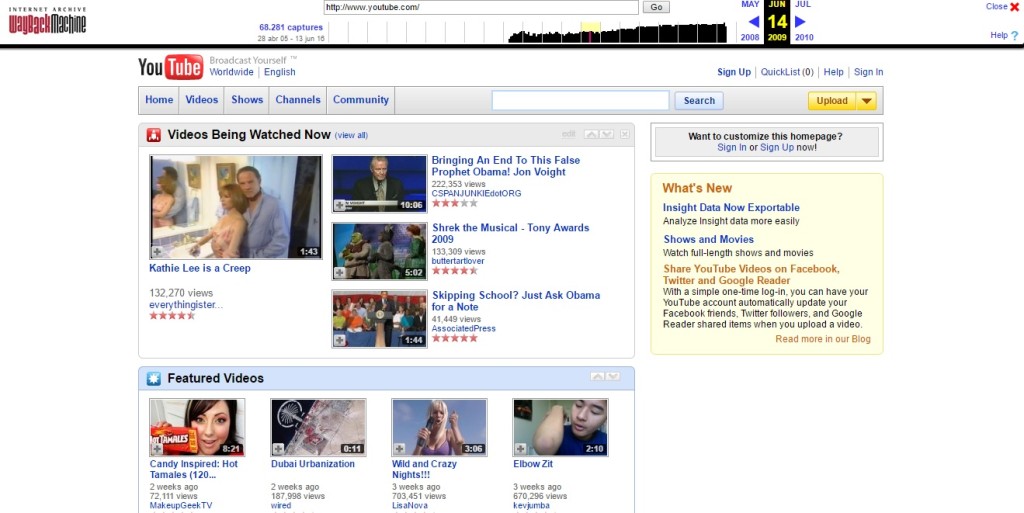Click the Videos Being Watched Now module icon

[153, 135]
